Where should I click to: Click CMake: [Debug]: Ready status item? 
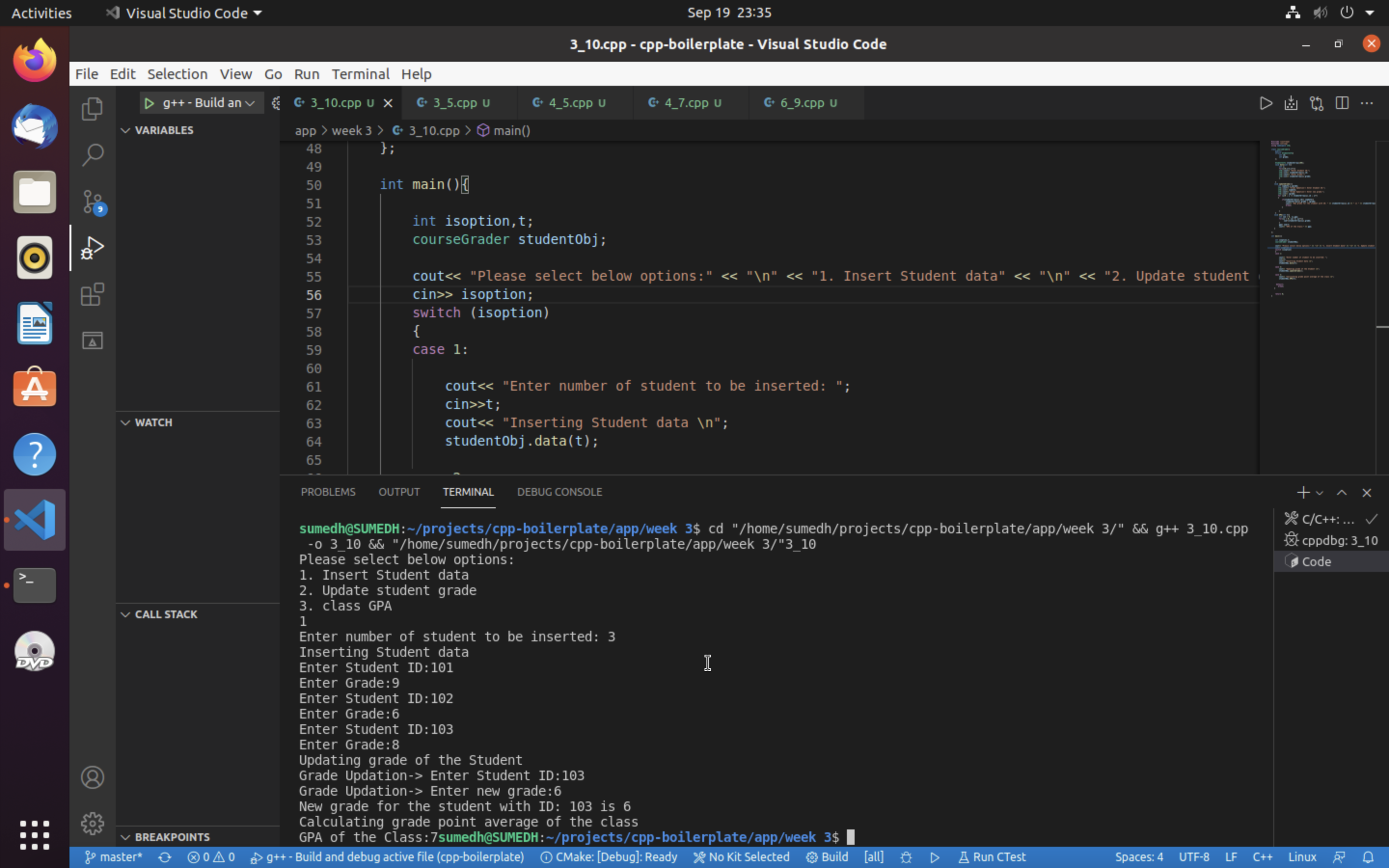(x=609, y=857)
